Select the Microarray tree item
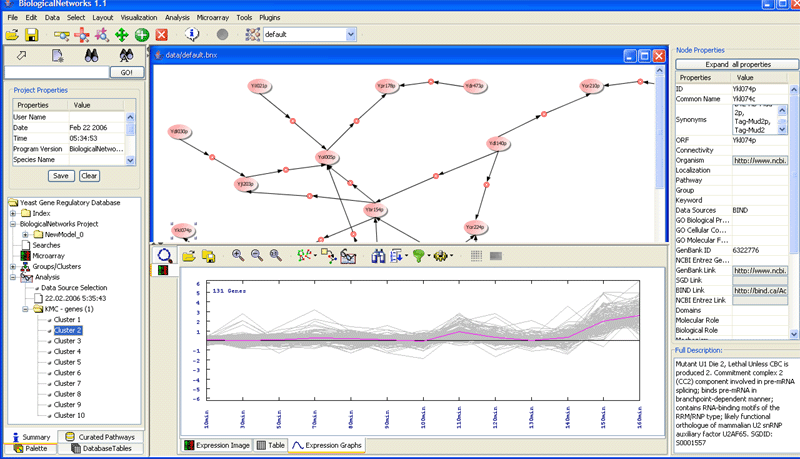800x459 pixels. click(x=48, y=256)
